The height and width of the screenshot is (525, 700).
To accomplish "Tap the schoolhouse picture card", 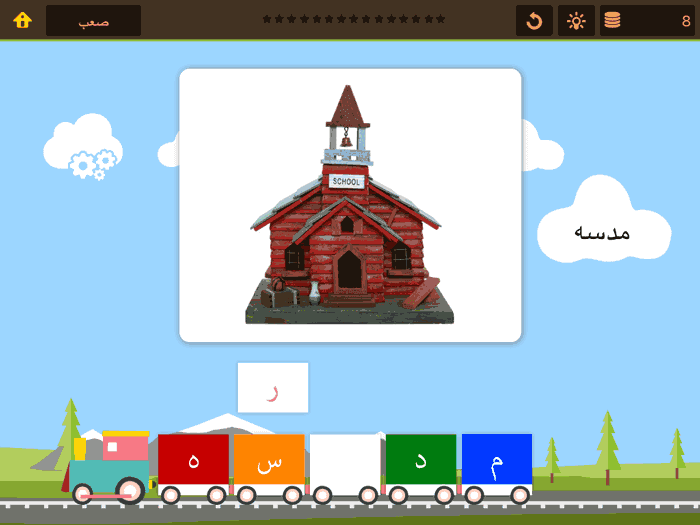I will (x=350, y=205).
